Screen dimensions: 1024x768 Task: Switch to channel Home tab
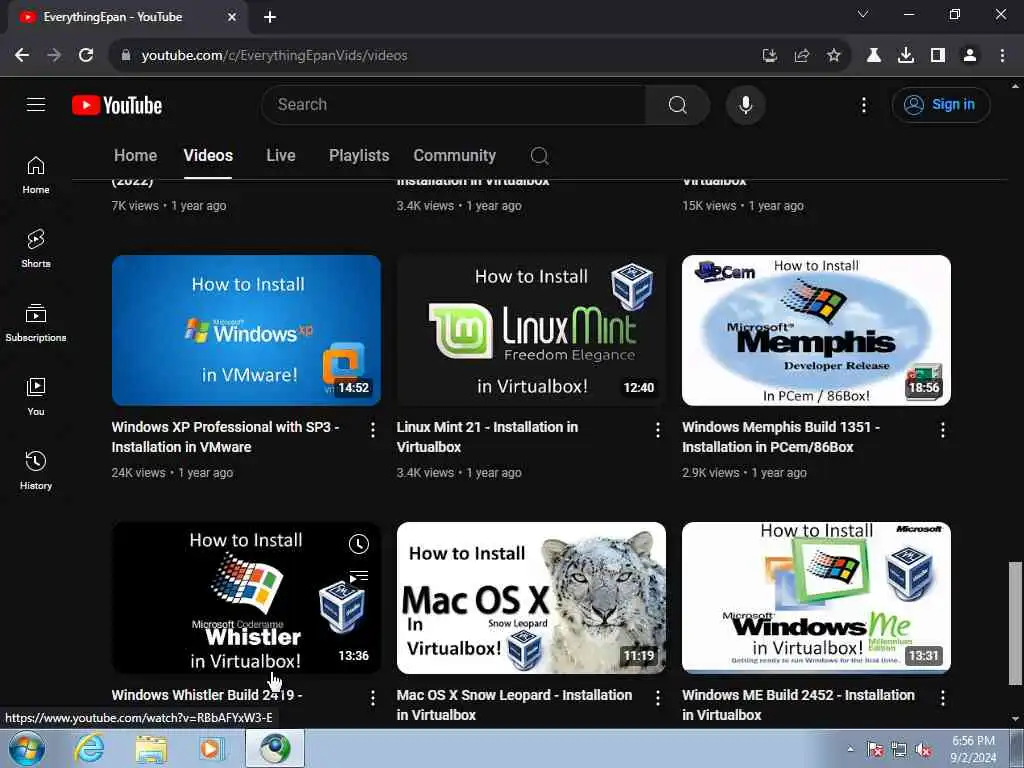point(135,155)
